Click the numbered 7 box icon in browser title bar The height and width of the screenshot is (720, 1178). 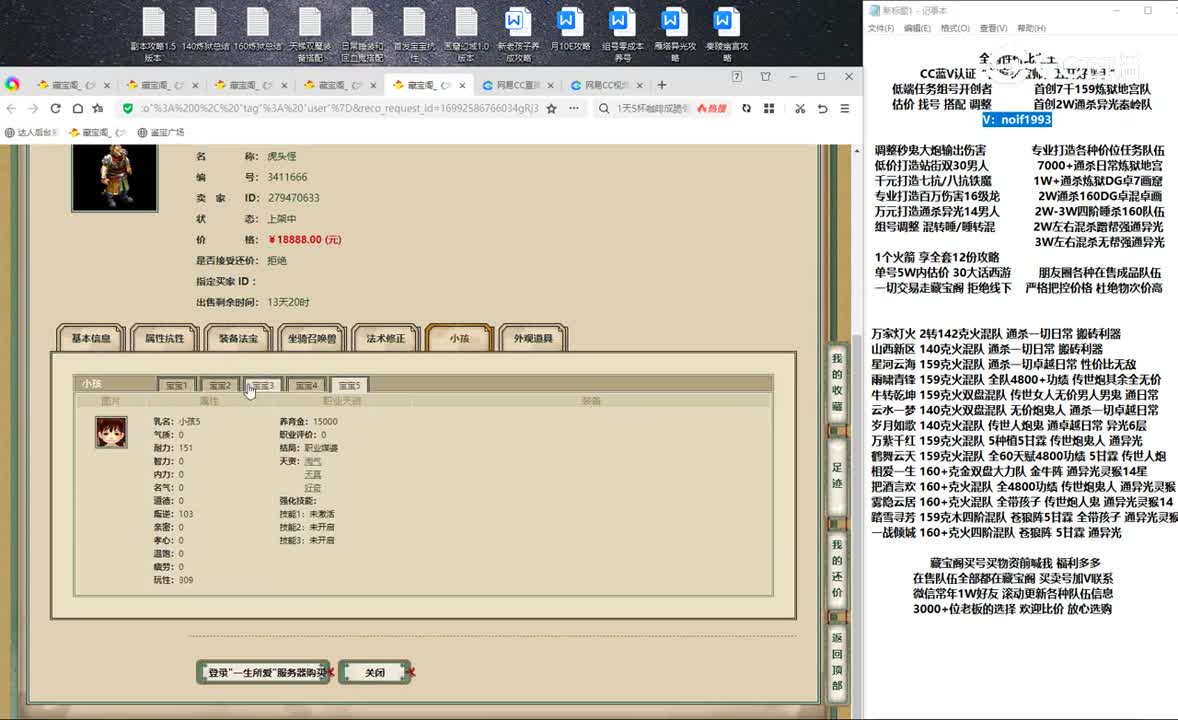(737, 77)
